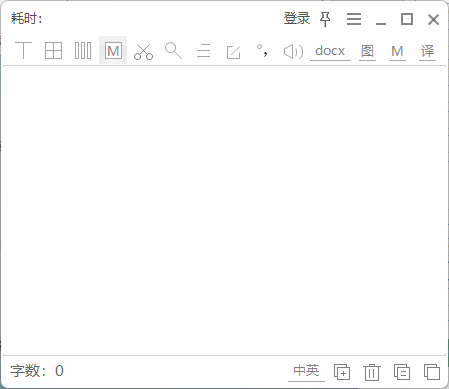449x389 pixels.
Task: Toggle the boxed M formula recognition tool
Action: coord(113,51)
